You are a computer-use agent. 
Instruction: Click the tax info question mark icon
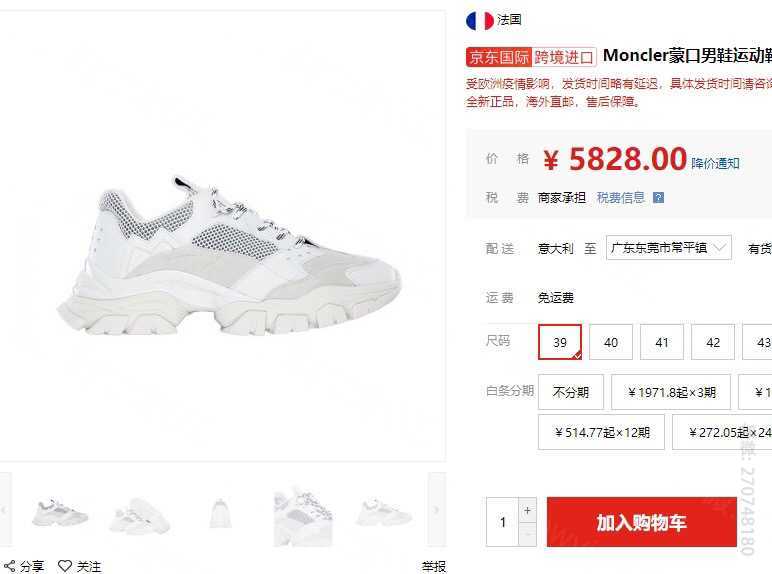coord(658,198)
